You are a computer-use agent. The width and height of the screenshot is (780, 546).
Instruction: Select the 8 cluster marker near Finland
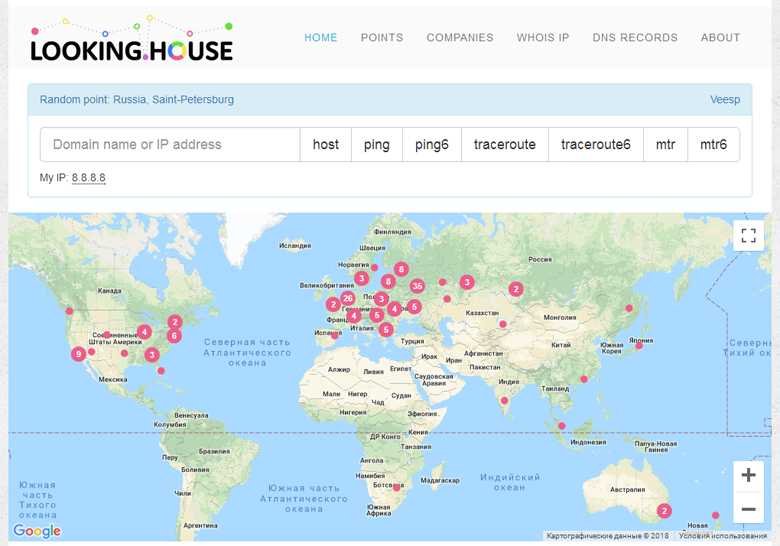401,269
